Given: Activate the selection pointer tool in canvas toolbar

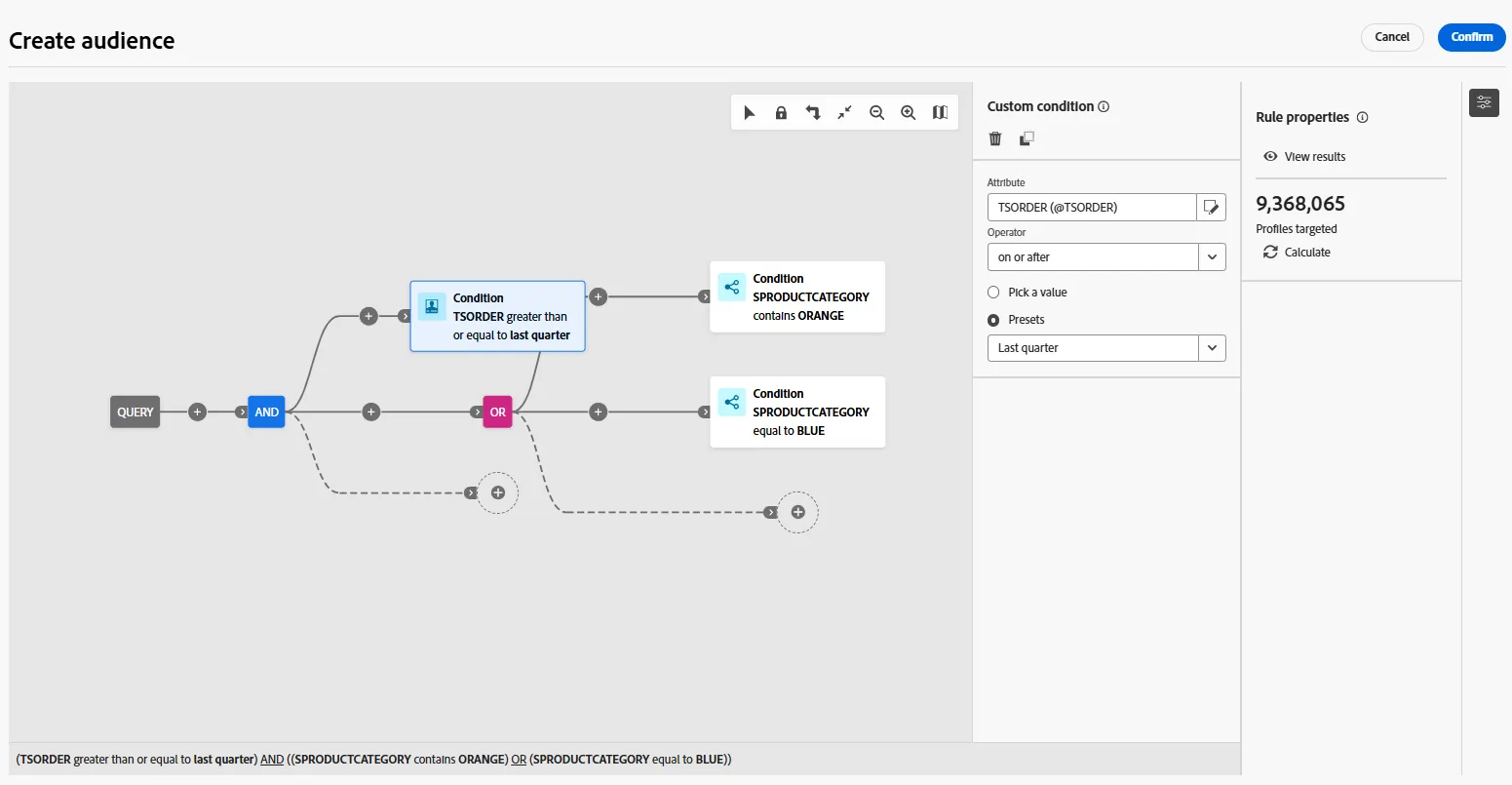Looking at the screenshot, I should [750, 113].
